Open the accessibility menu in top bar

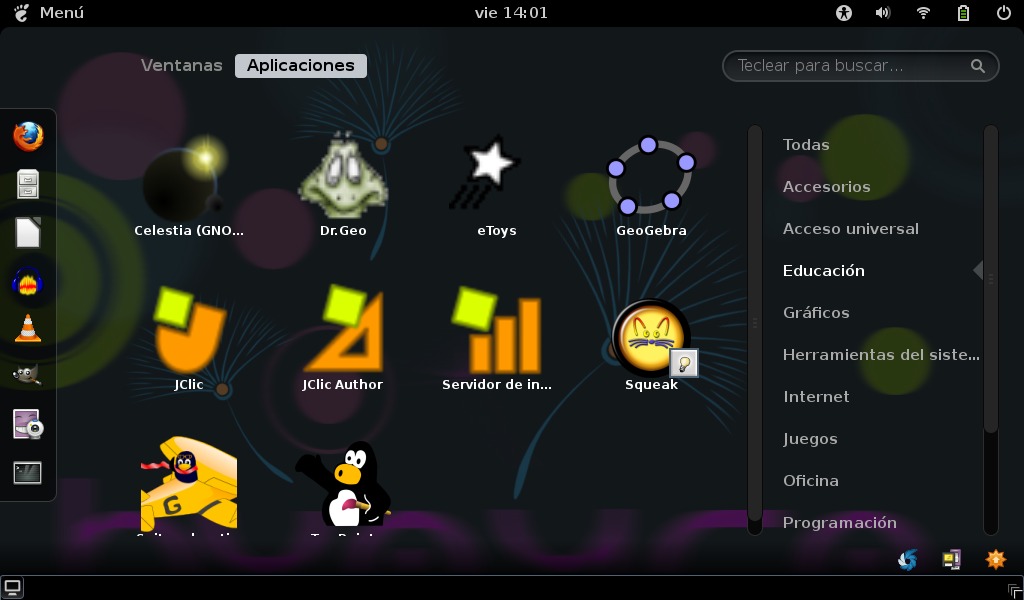click(x=844, y=13)
